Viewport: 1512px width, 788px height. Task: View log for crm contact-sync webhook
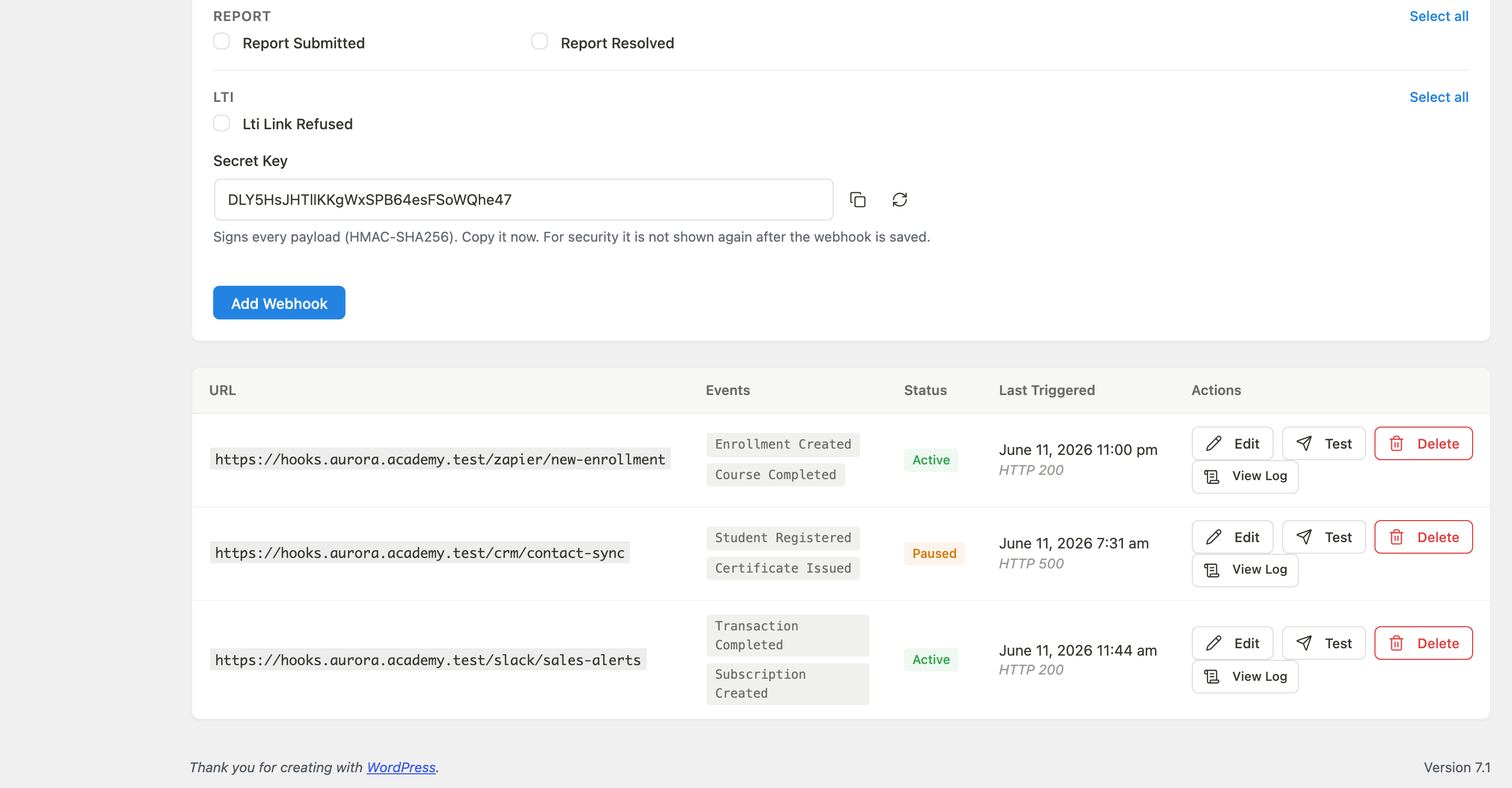tap(1245, 569)
